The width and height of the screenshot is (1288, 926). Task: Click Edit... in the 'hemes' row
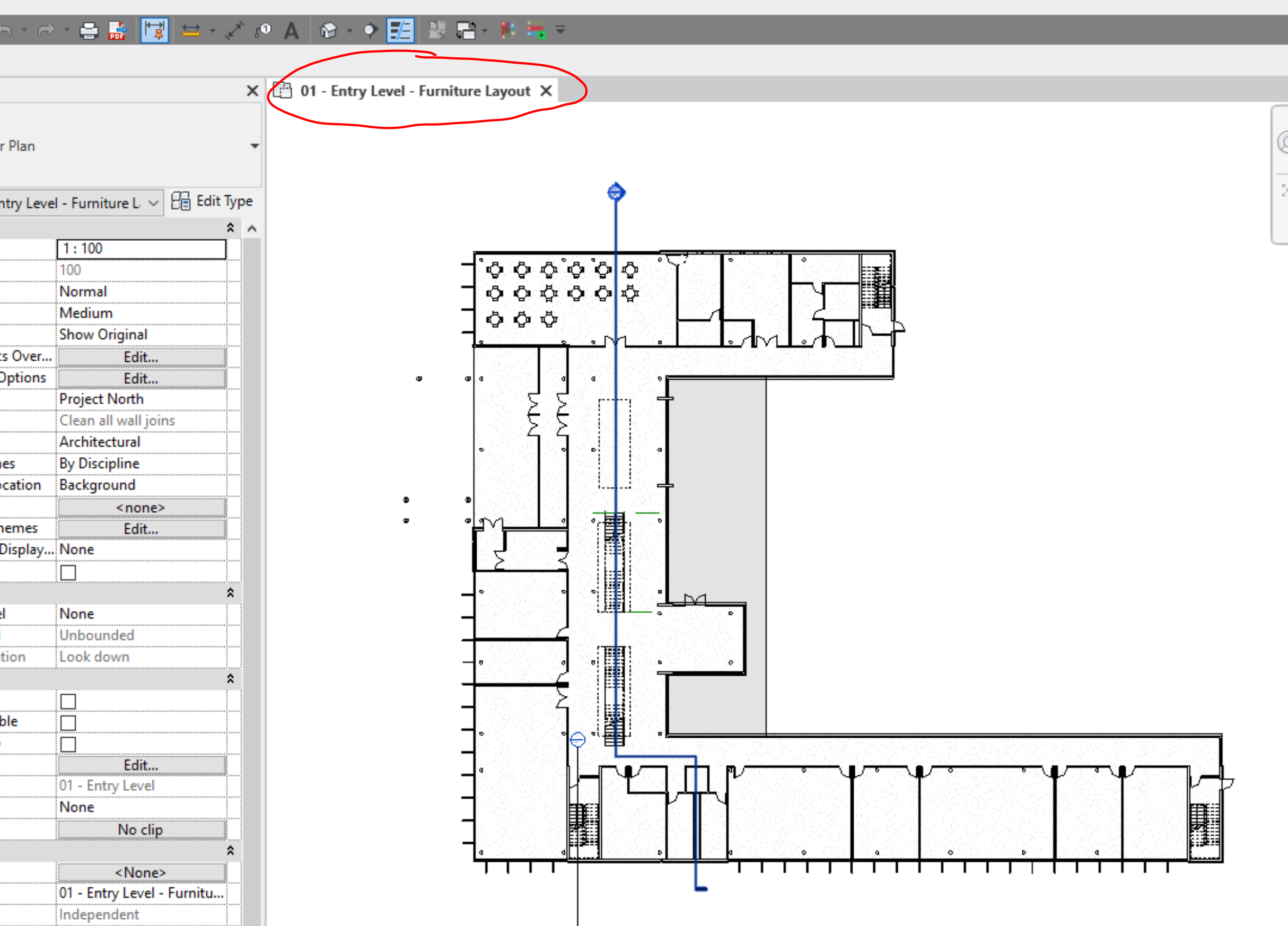(142, 529)
